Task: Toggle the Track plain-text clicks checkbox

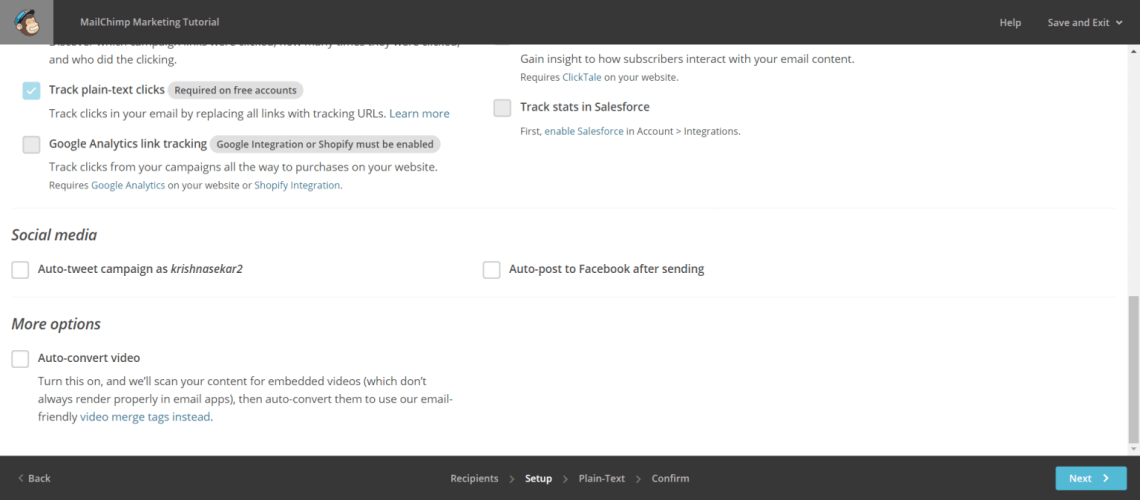Action: [x=31, y=91]
